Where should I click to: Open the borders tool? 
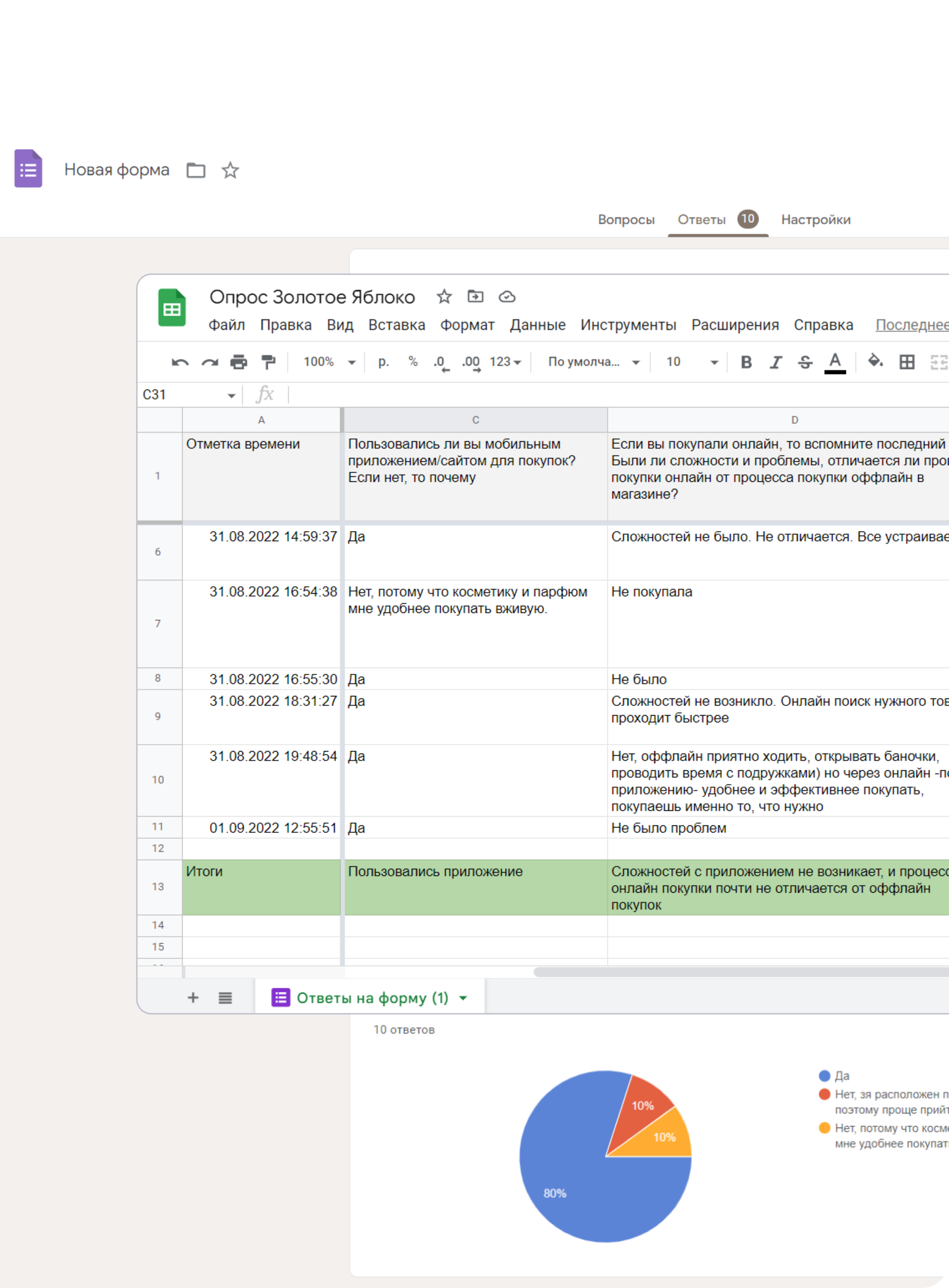(907, 363)
